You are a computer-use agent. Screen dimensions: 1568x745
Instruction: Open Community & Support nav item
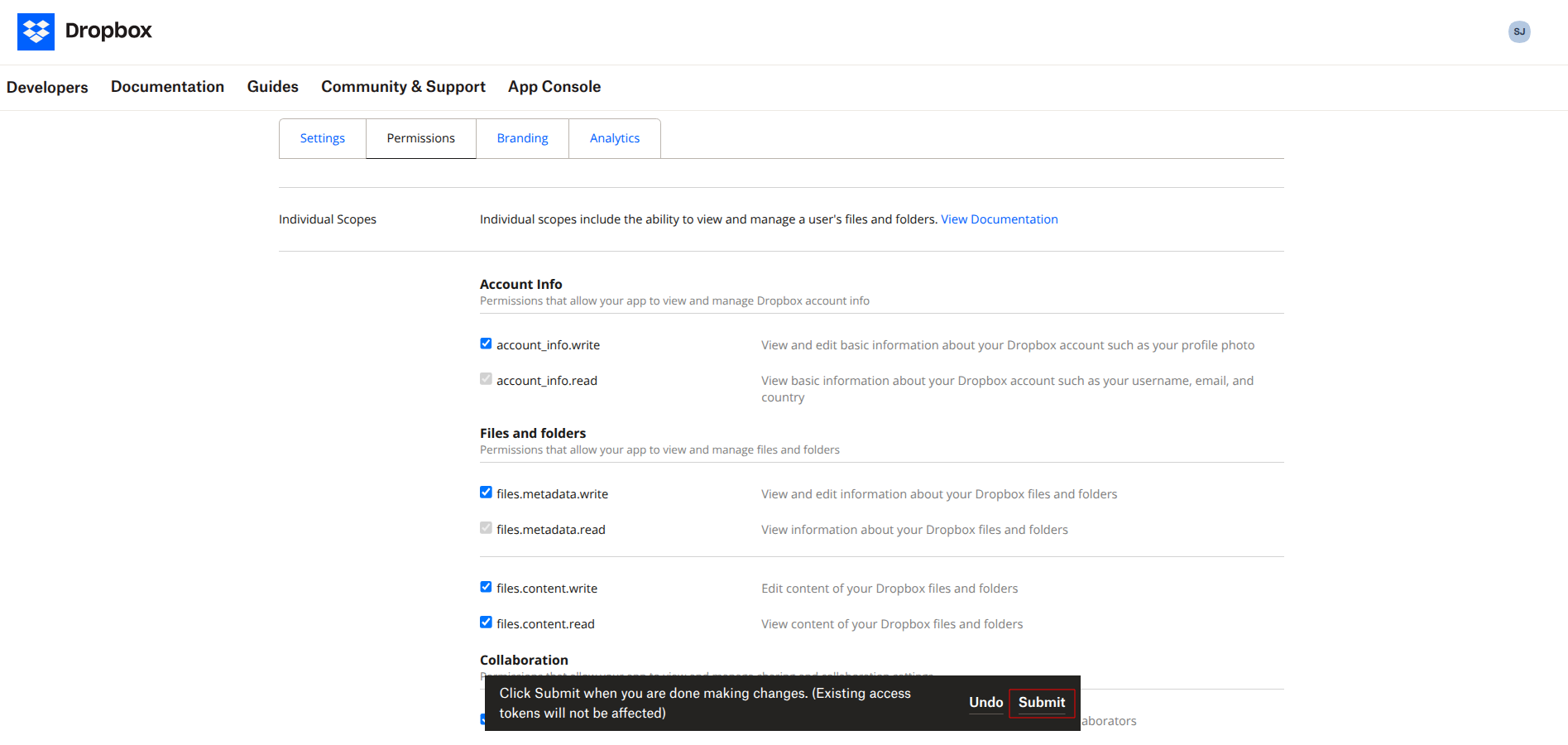coord(403,87)
